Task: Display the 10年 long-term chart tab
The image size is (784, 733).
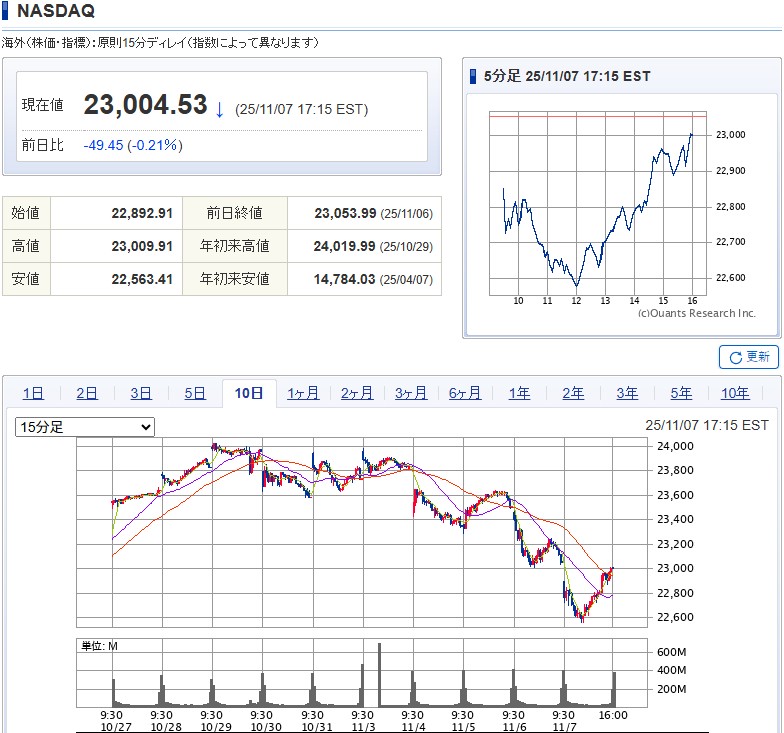Action: (x=735, y=393)
